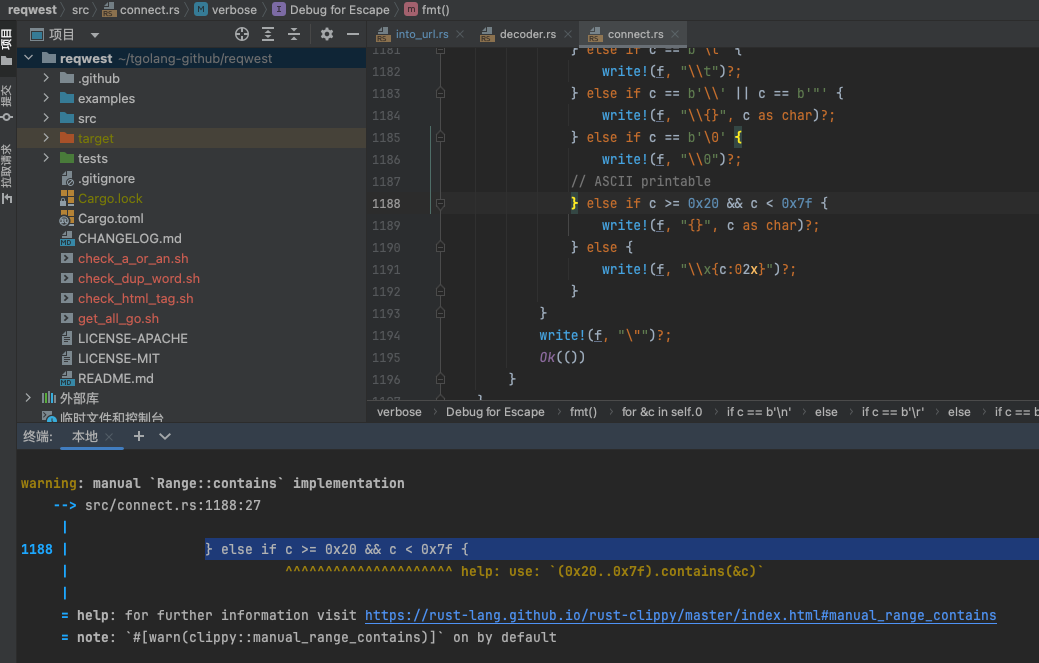Toggle fold marker at line 1183
1039x663 pixels.
pos(440,94)
